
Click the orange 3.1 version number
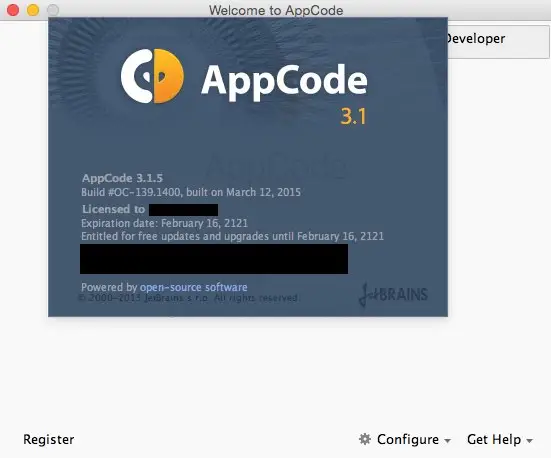(x=353, y=116)
